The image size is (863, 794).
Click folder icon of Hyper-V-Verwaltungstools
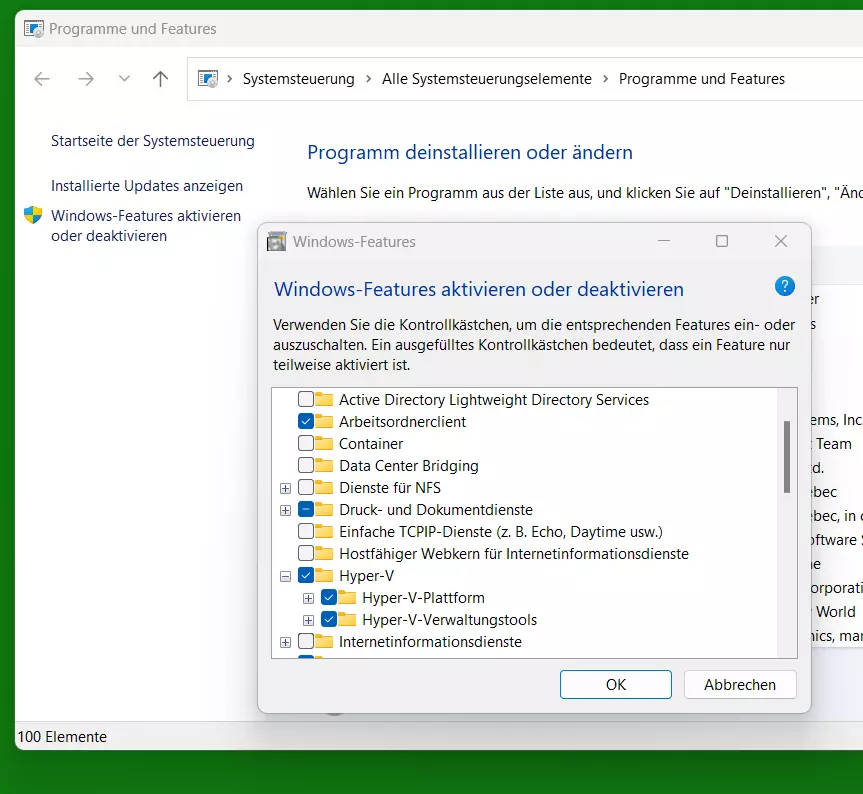(x=347, y=619)
